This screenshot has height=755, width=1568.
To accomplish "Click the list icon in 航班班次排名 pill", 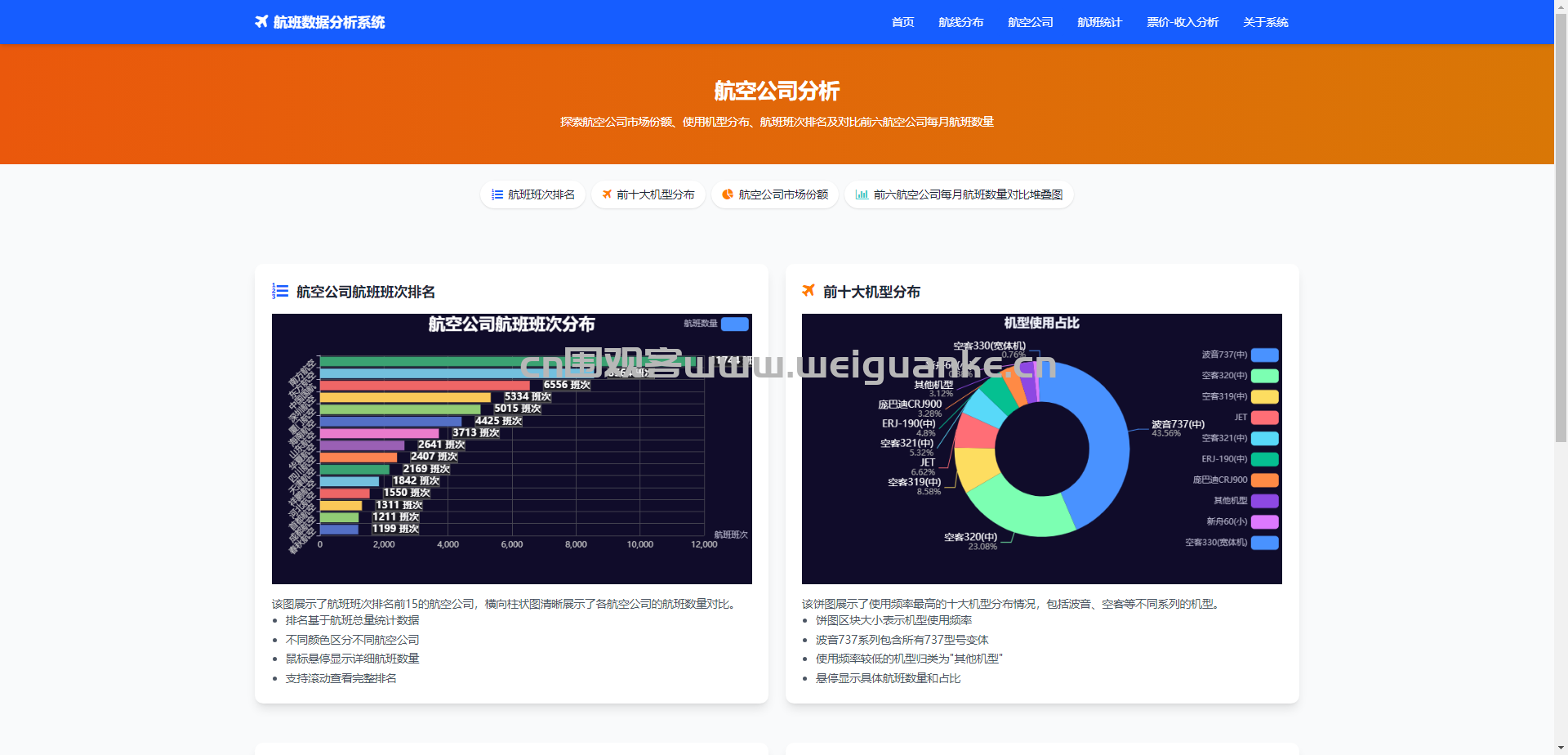I will coord(497,194).
